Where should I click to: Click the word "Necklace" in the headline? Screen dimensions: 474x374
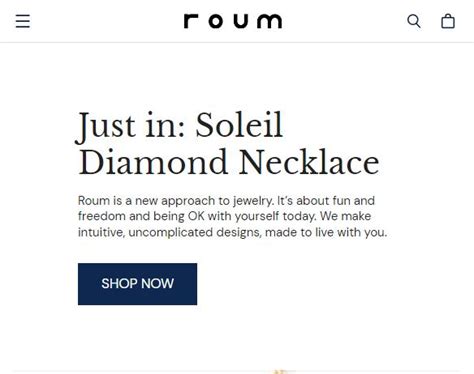coord(309,162)
